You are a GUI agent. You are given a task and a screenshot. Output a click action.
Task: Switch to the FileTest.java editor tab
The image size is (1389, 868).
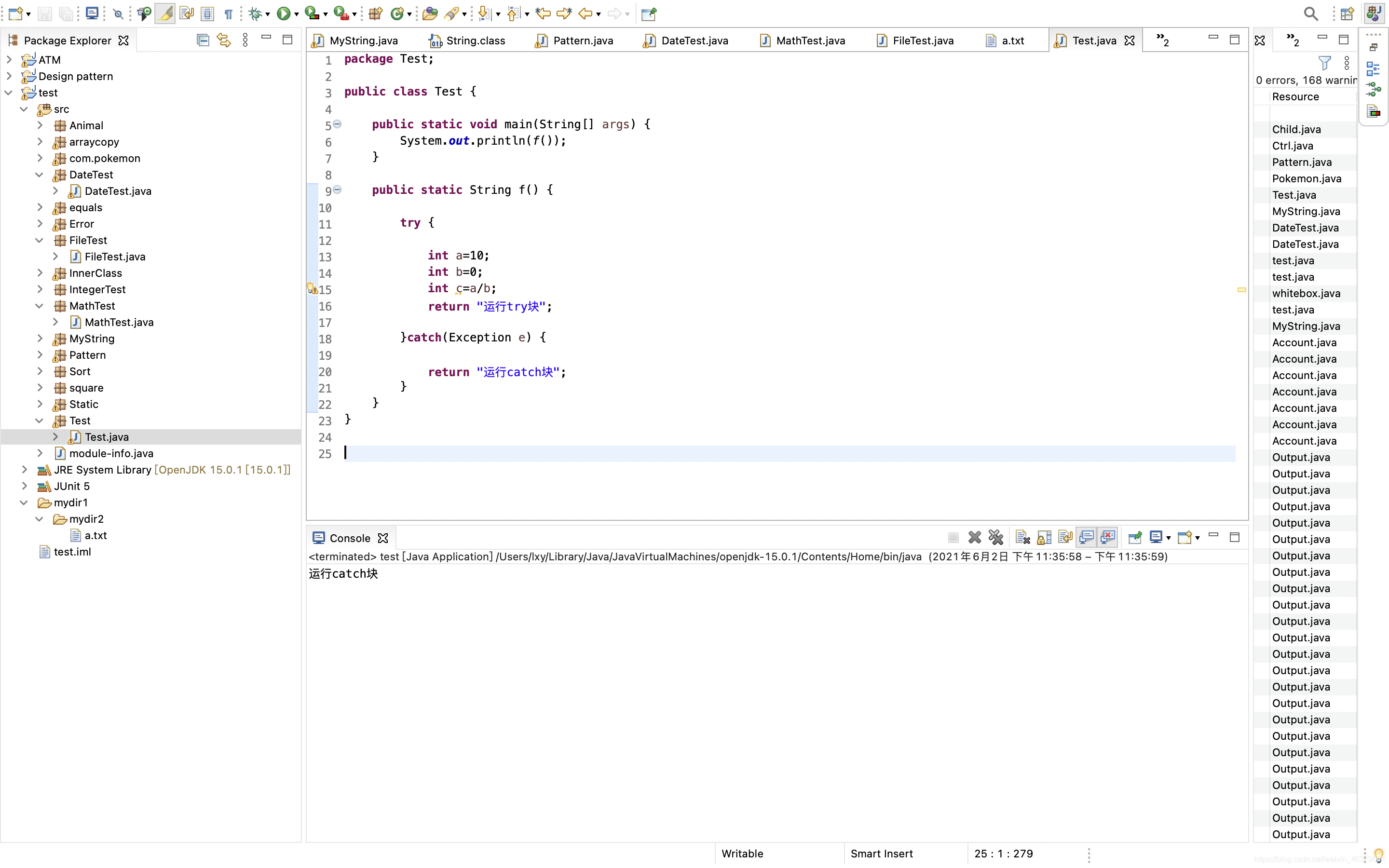pos(922,40)
